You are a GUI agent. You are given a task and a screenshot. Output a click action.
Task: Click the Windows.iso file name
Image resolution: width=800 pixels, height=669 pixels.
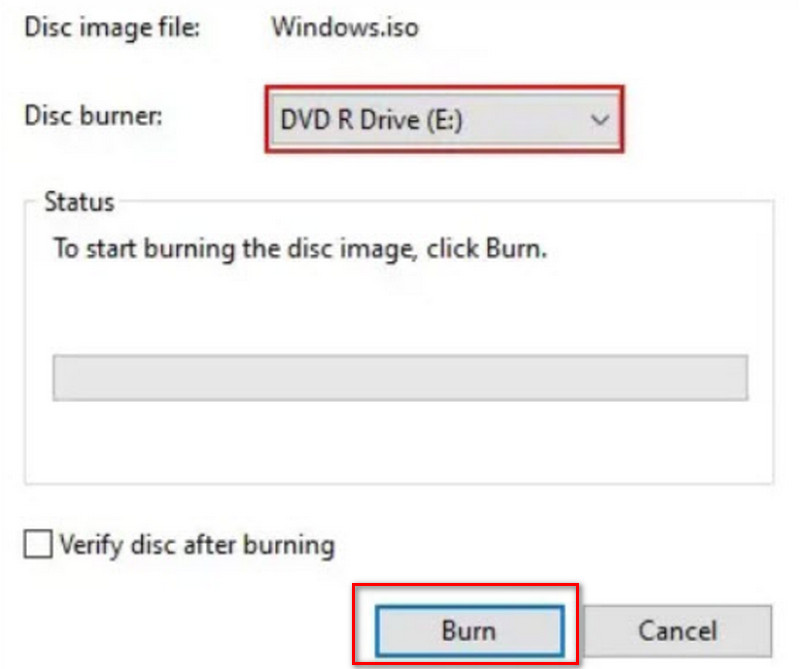[x=344, y=27]
